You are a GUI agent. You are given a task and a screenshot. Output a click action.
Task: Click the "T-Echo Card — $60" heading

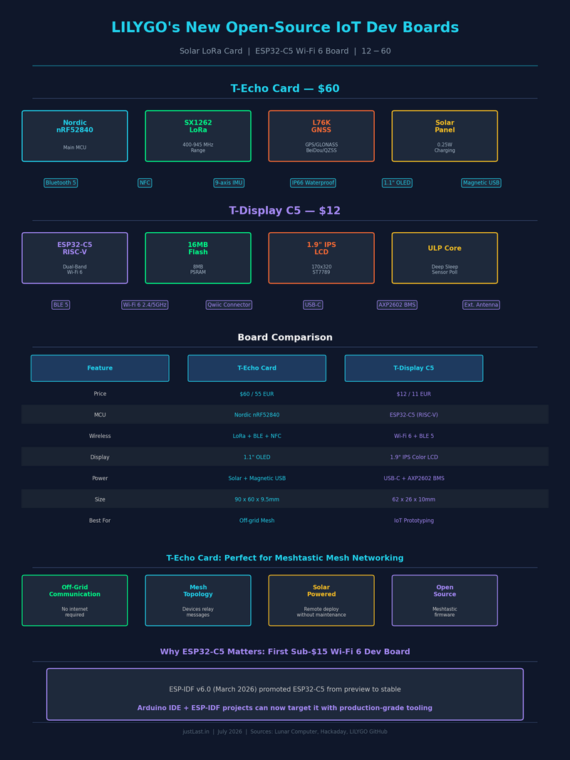285,89
